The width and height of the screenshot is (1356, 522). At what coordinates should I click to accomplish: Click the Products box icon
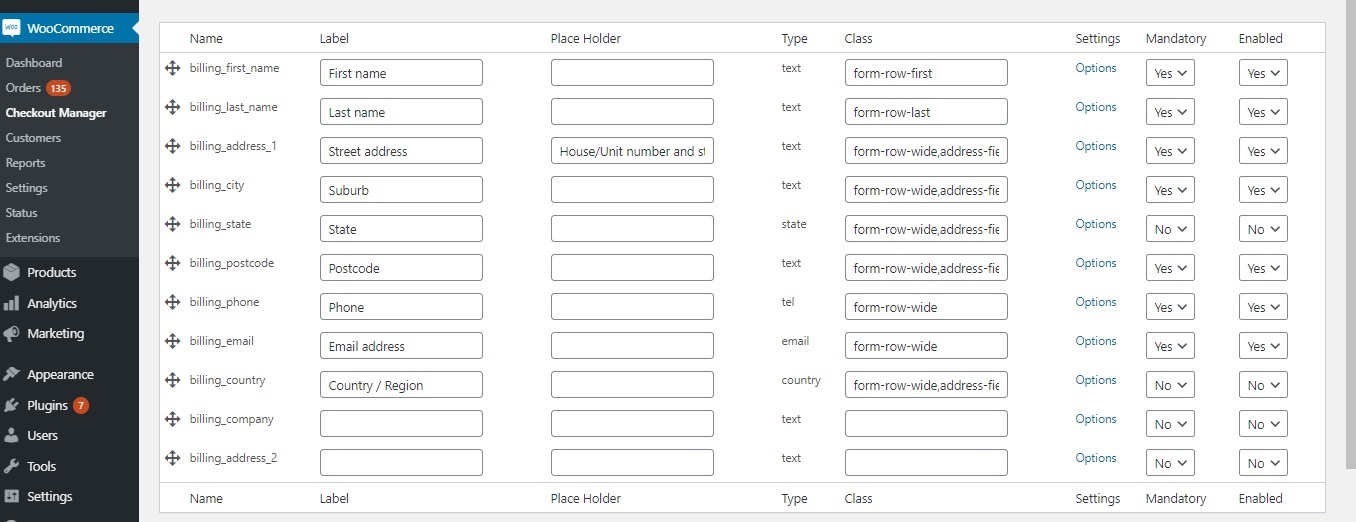12,272
